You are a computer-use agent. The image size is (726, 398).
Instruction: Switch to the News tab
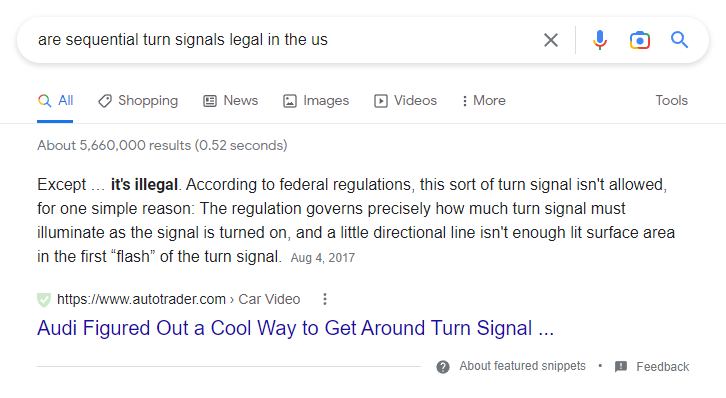click(231, 100)
